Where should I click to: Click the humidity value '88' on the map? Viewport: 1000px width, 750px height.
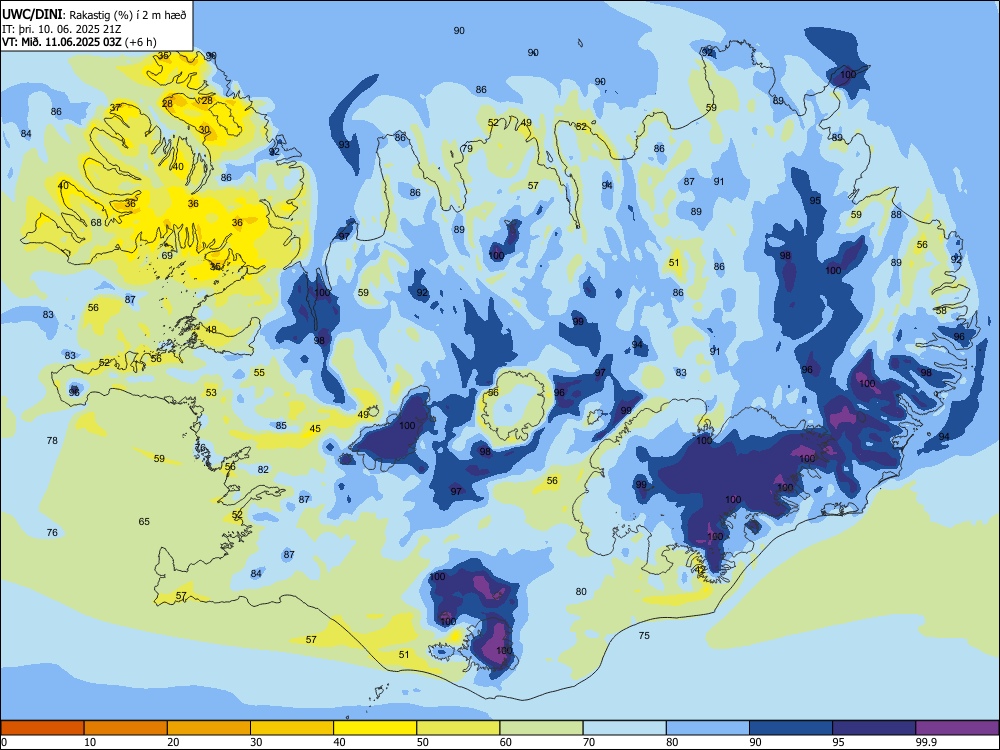click(x=897, y=214)
